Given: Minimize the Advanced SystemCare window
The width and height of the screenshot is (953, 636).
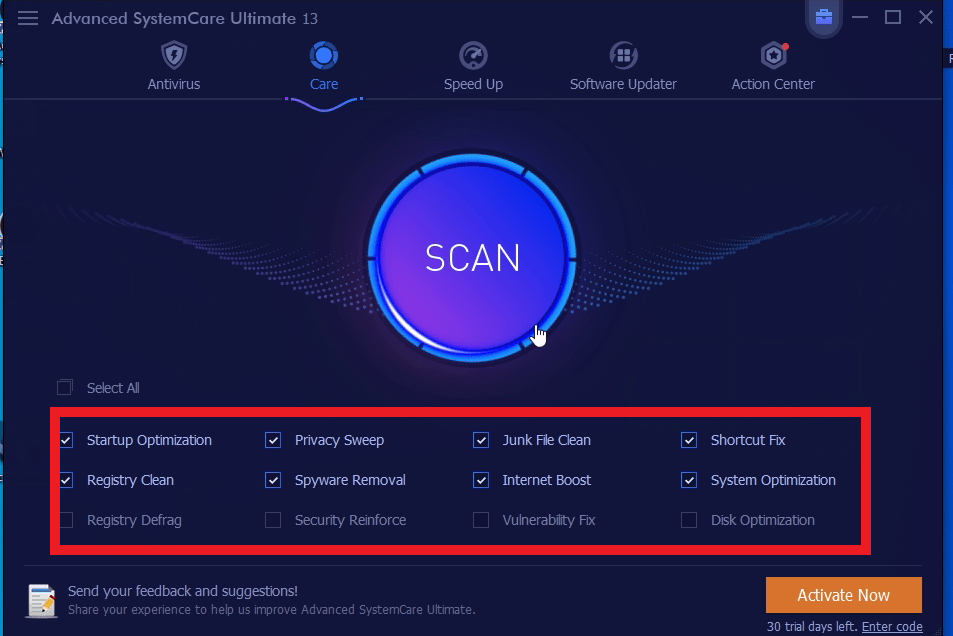Looking at the screenshot, I should [859, 17].
